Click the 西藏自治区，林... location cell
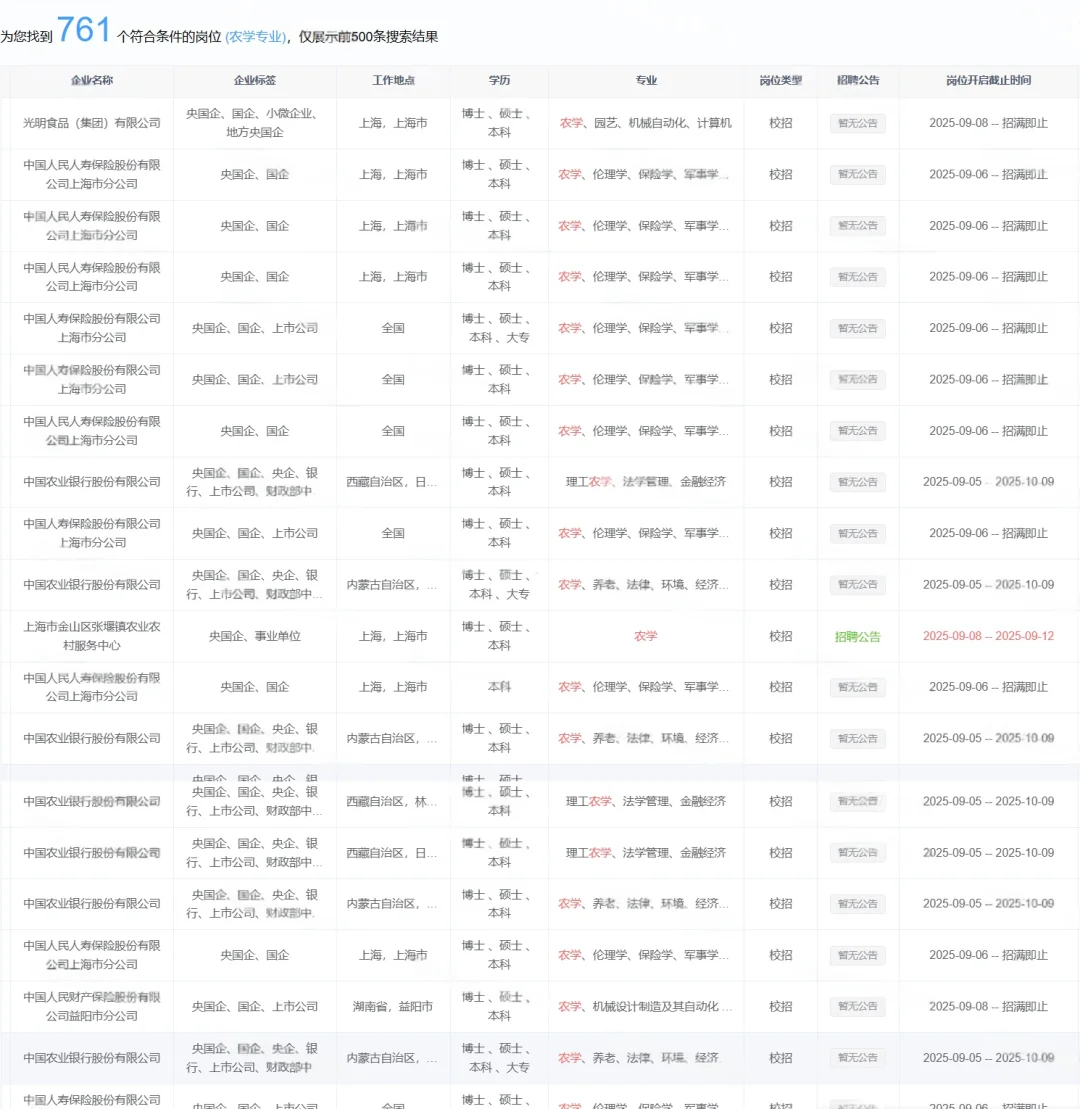 click(393, 801)
